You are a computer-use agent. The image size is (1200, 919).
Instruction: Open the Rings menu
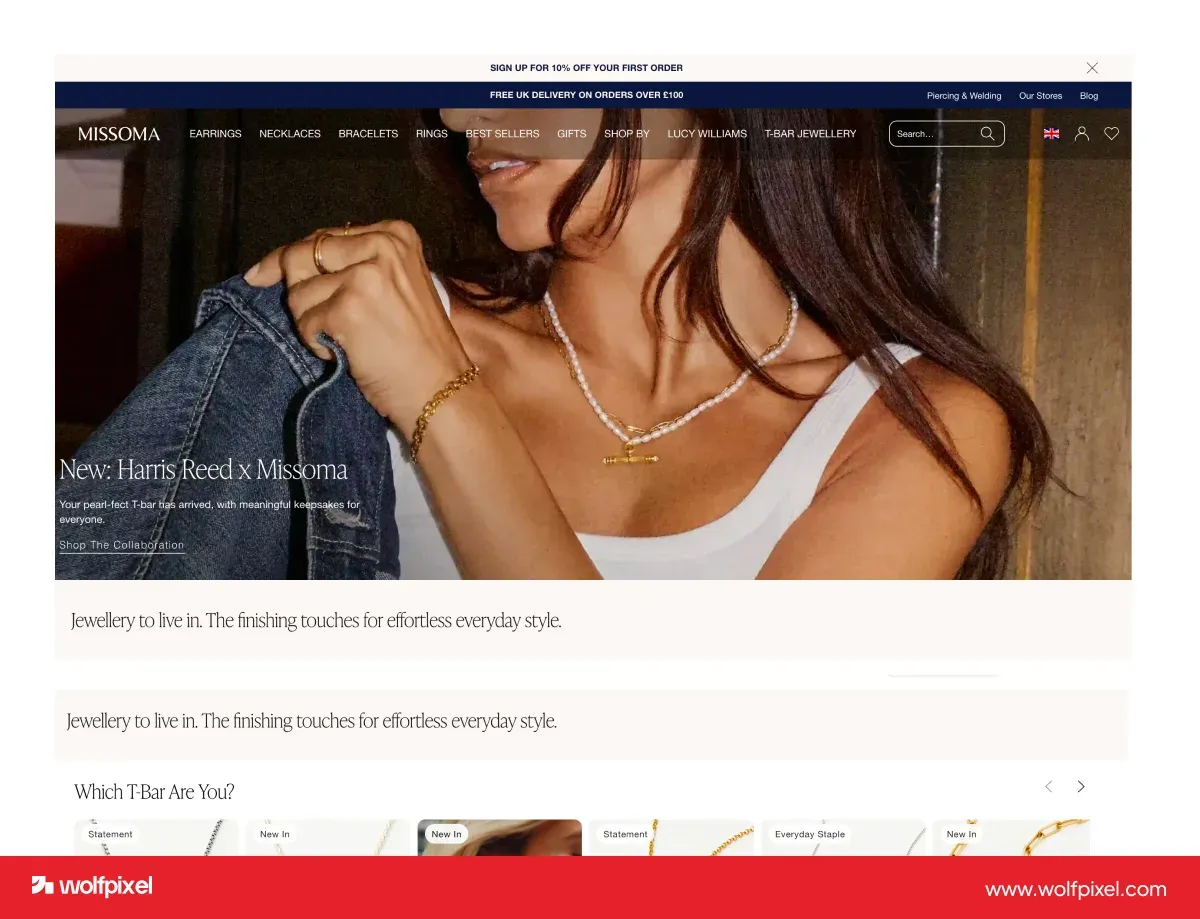432,134
